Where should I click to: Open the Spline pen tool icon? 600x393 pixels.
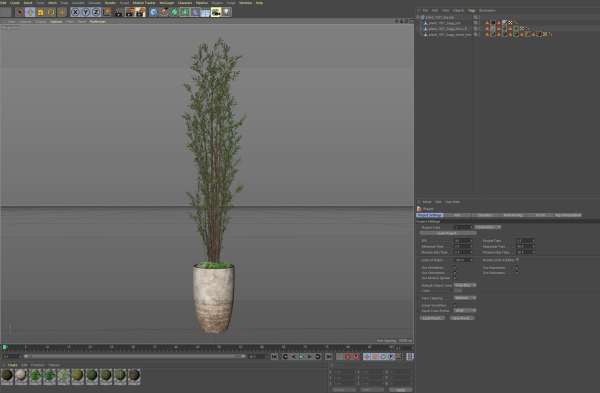(164, 12)
